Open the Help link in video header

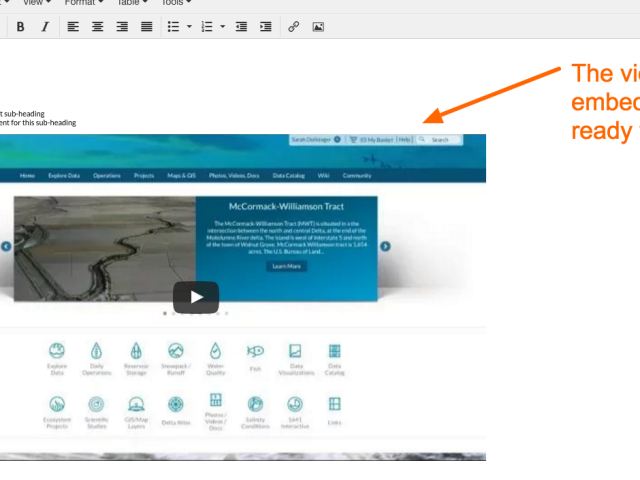pos(404,140)
